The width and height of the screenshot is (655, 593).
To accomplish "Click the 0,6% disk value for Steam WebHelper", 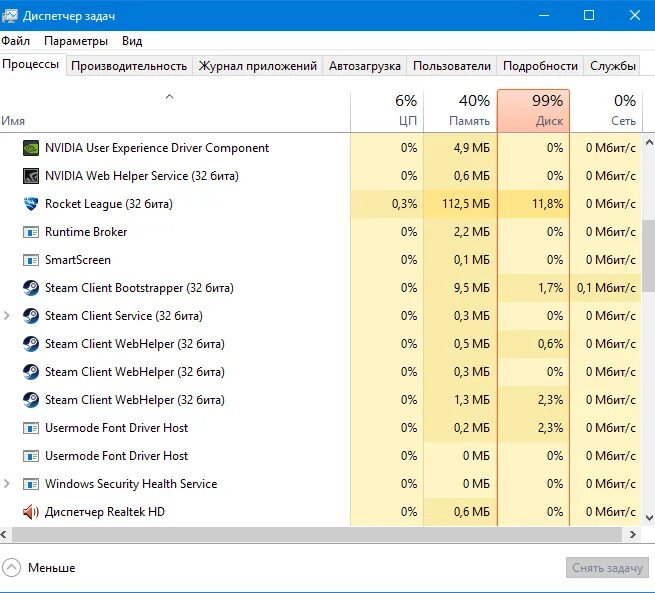I will click(x=551, y=344).
